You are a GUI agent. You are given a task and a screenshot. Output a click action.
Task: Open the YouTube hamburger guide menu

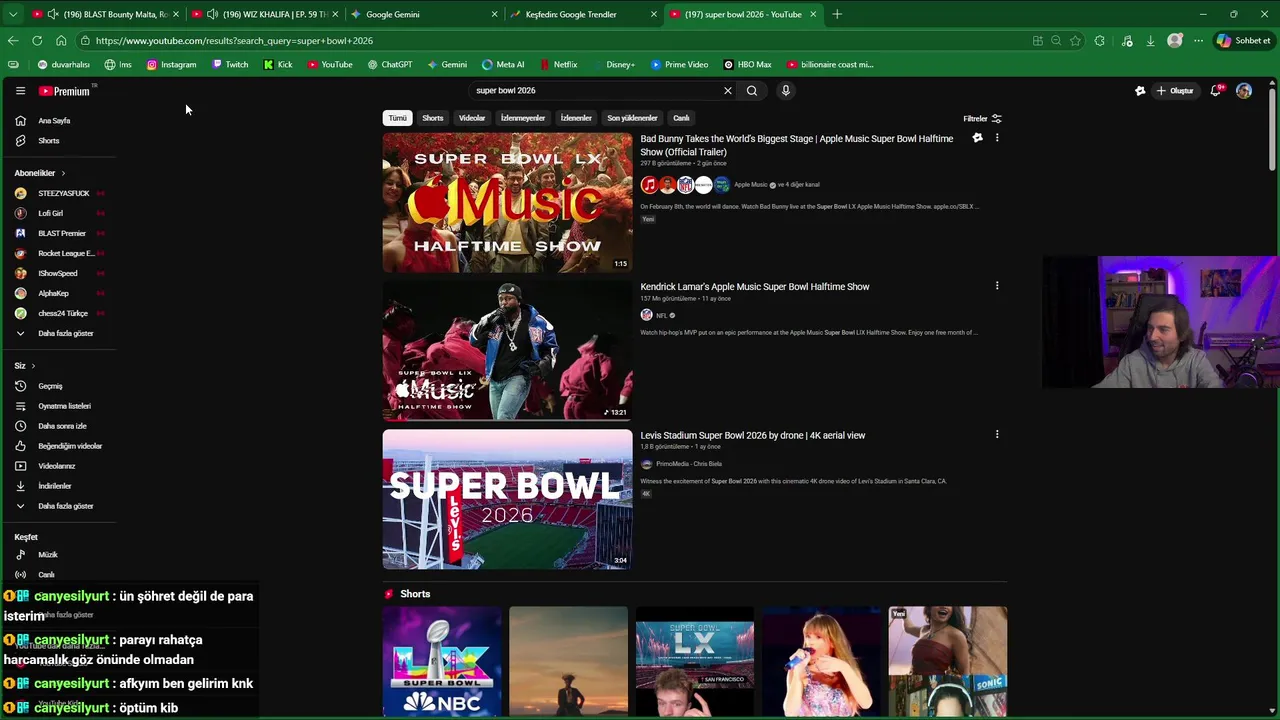[20, 91]
